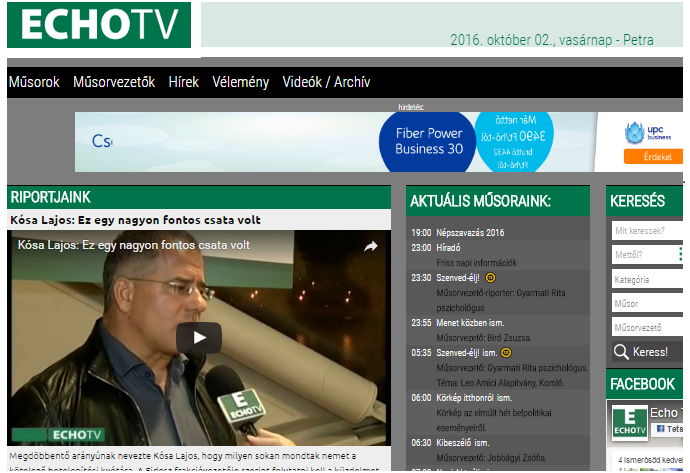Click the Mettől? date field
This screenshot has width=690, height=473.
[647, 255]
